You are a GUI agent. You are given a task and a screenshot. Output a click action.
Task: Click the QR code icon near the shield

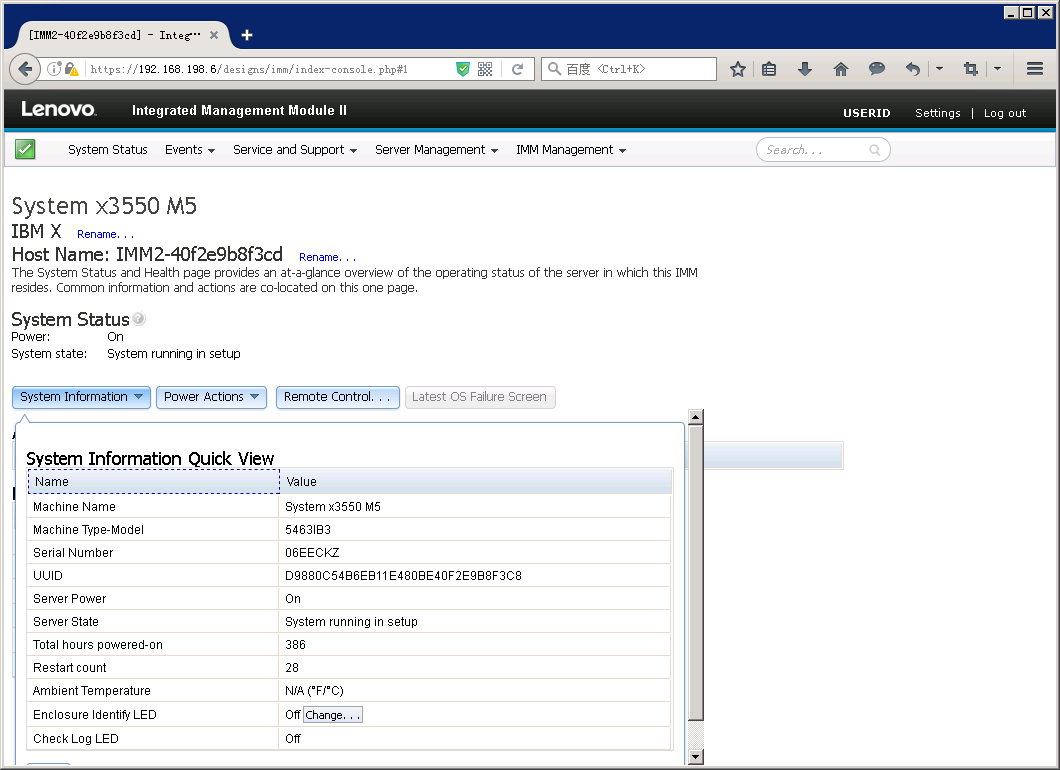pyautogui.click(x=485, y=69)
